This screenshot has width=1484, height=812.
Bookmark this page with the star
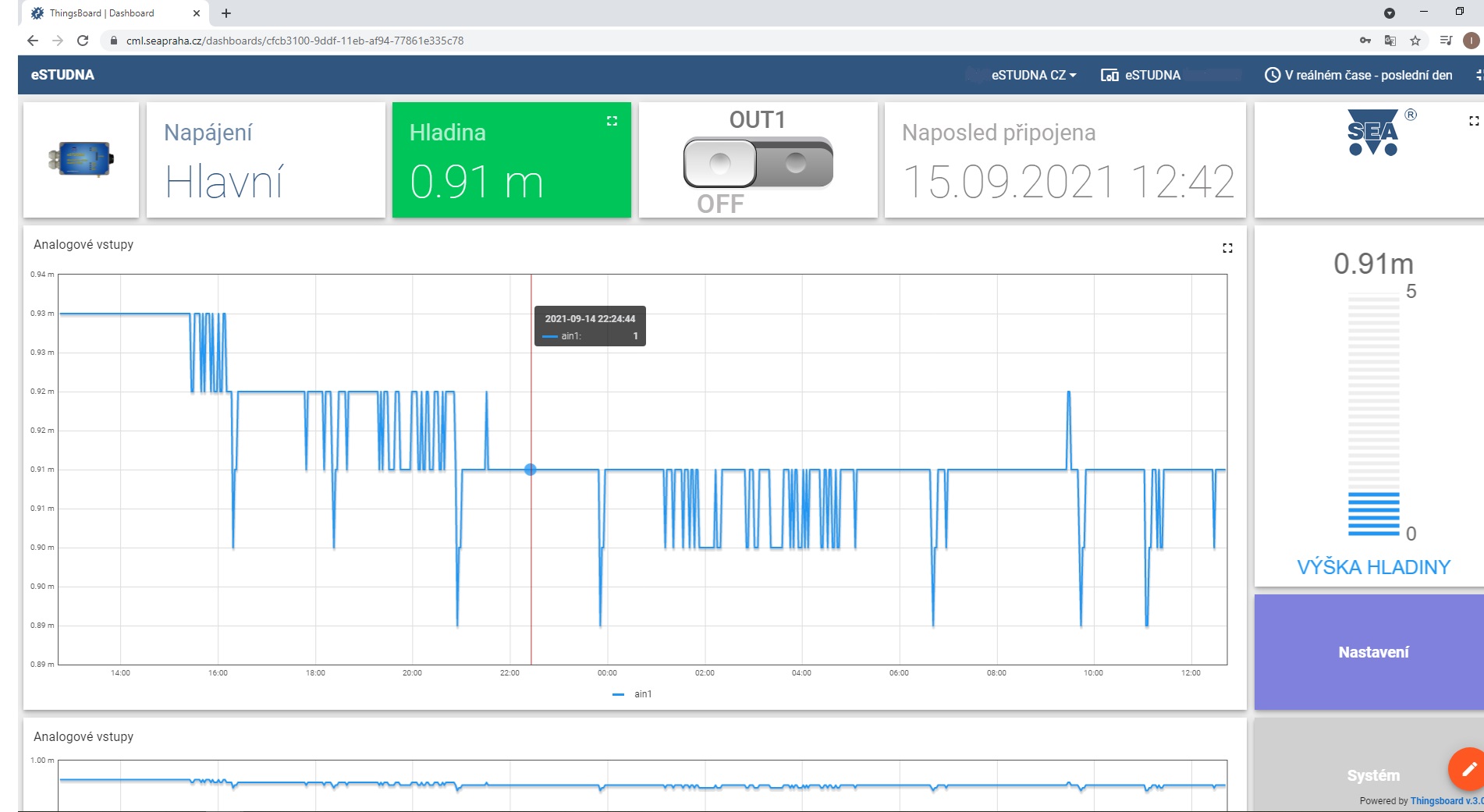pyautogui.click(x=1415, y=41)
